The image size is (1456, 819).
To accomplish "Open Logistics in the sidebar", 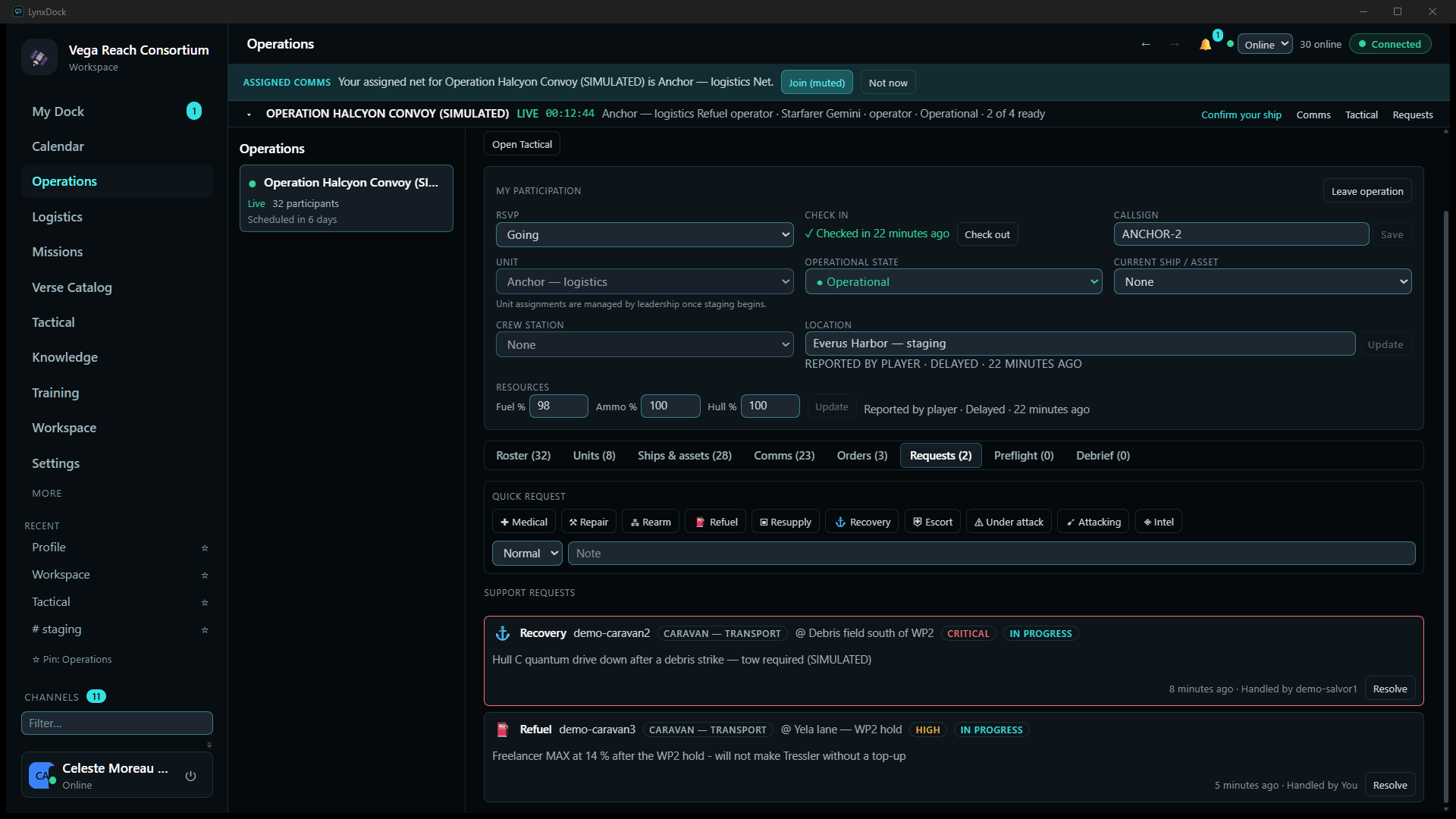I will pos(117,217).
